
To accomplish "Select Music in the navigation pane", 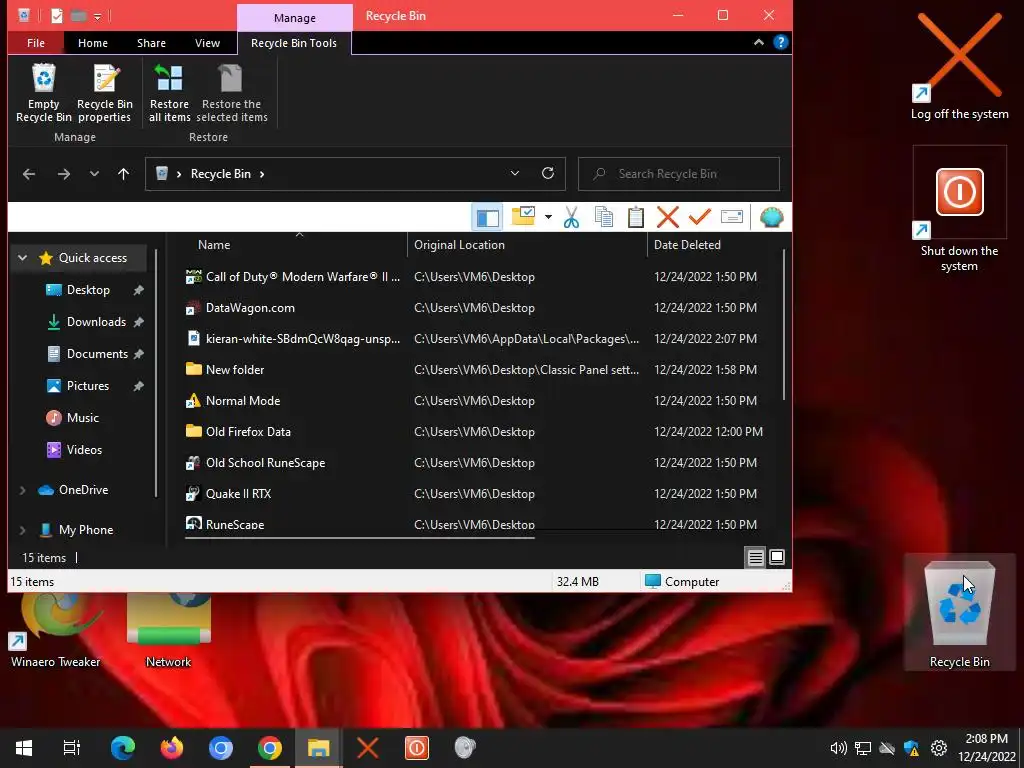I will (82, 418).
